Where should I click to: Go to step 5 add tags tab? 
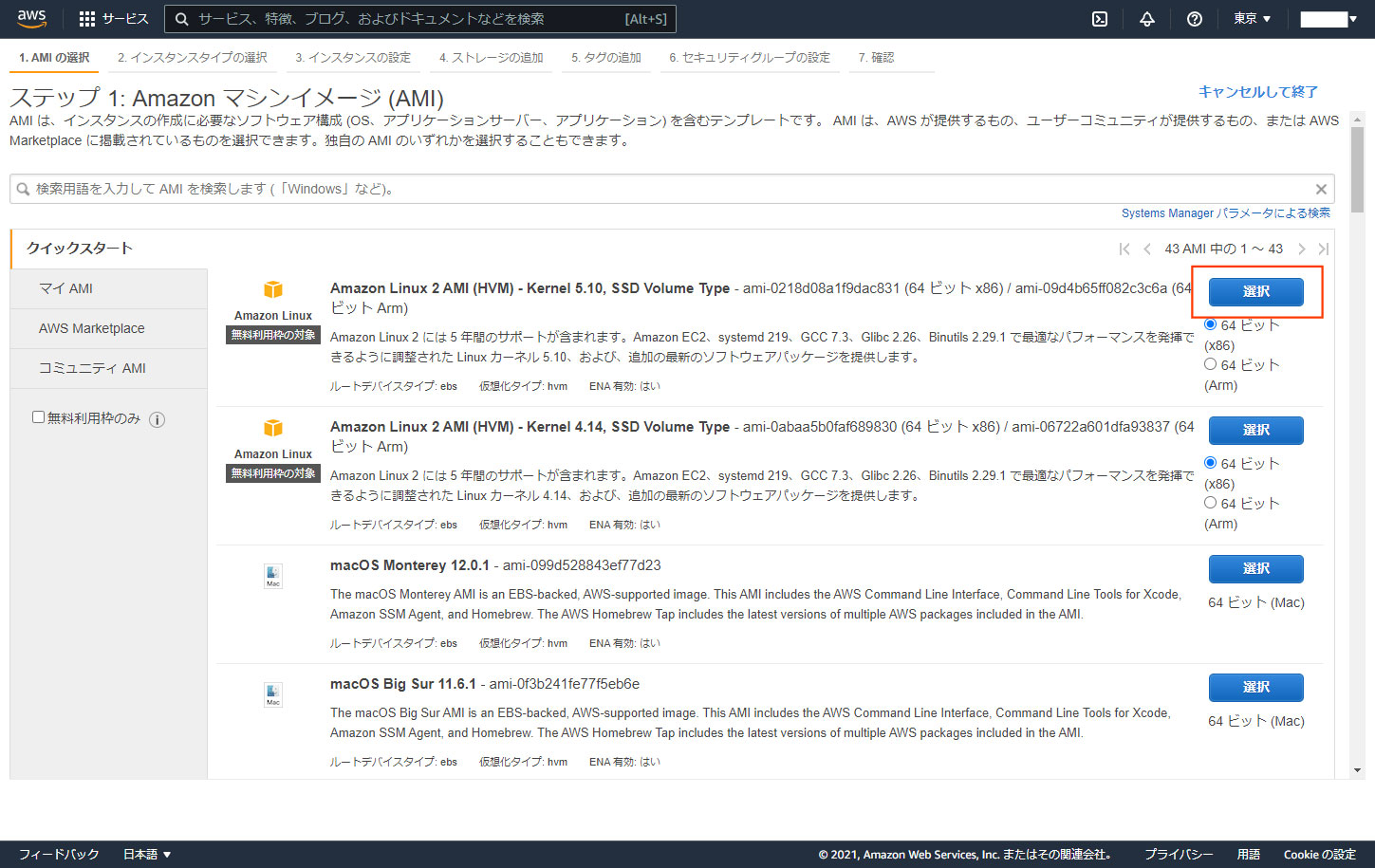coord(606,58)
